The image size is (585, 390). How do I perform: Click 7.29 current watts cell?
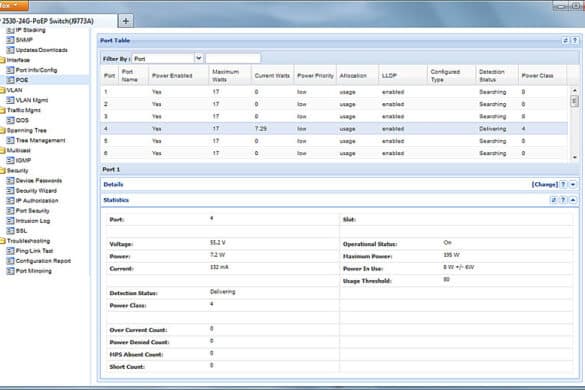[x=261, y=129]
